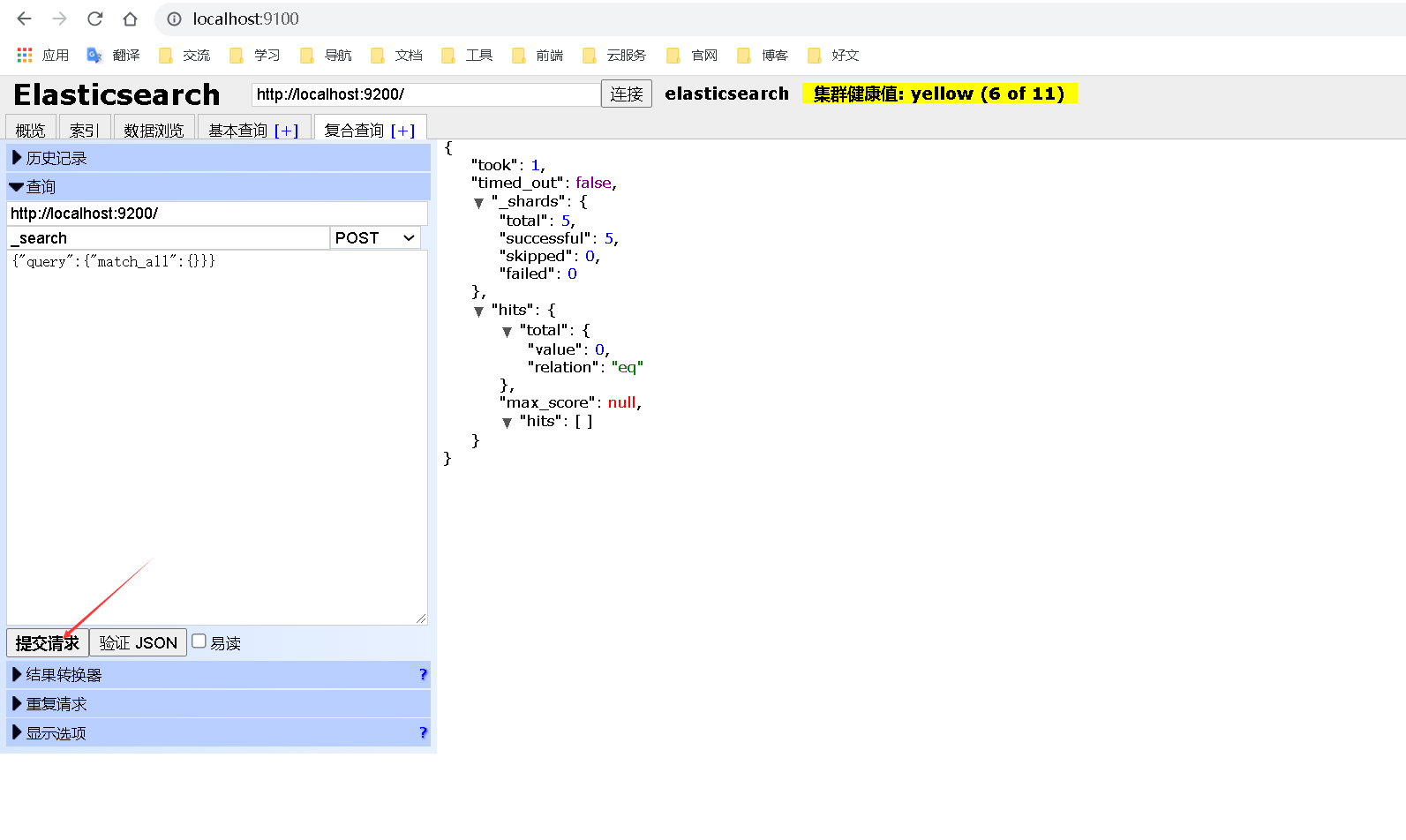
Task: Go back using the browser back arrow
Action: pos(24,19)
